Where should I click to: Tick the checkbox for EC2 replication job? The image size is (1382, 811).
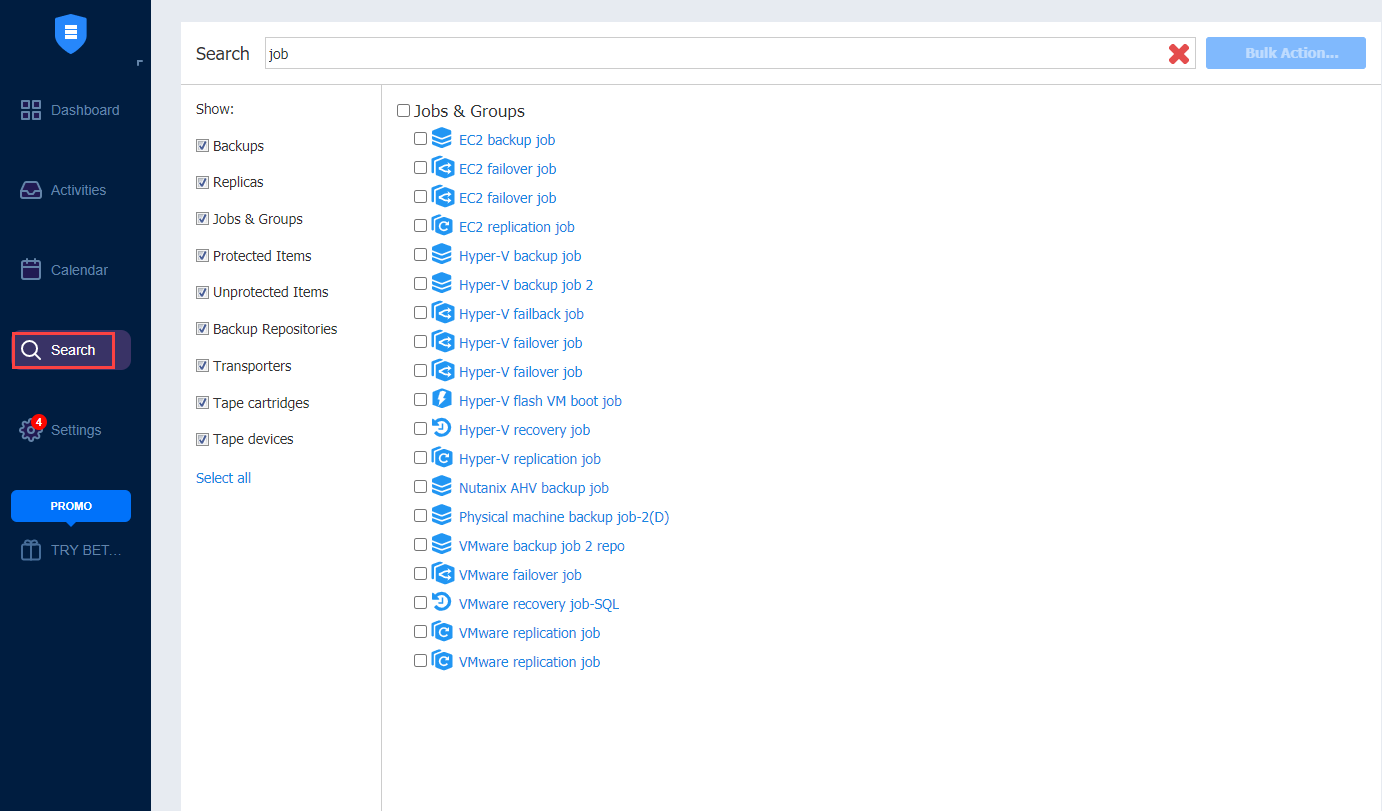[x=420, y=226]
